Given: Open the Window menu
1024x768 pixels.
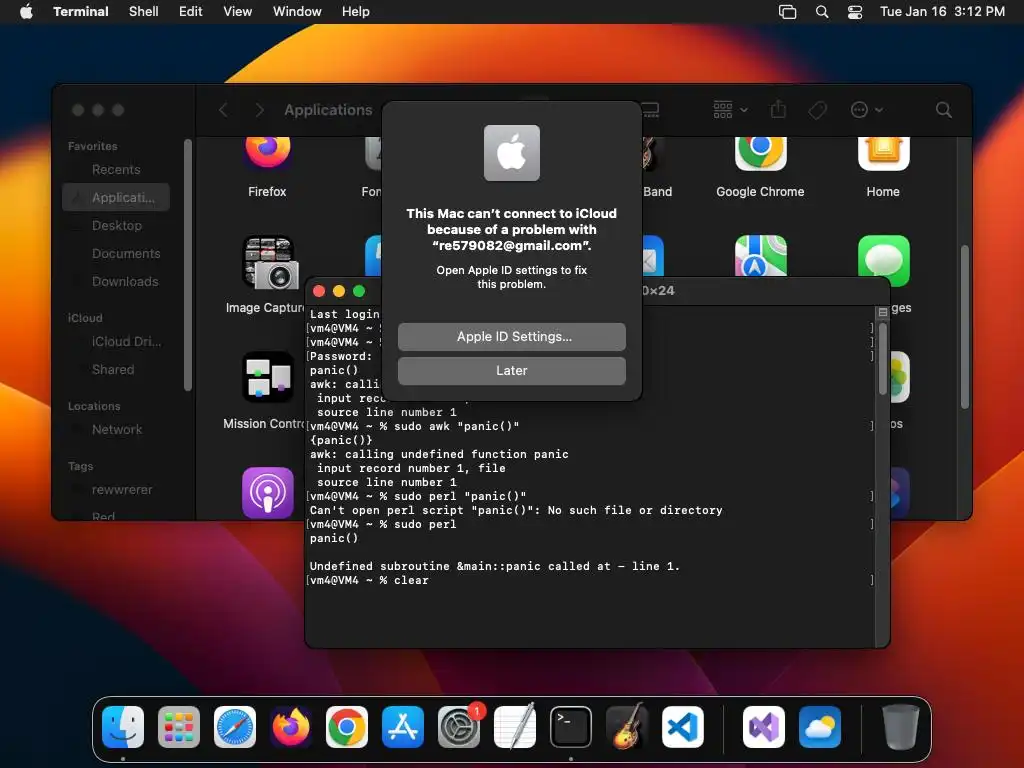Looking at the screenshot, I should (296, 12).
